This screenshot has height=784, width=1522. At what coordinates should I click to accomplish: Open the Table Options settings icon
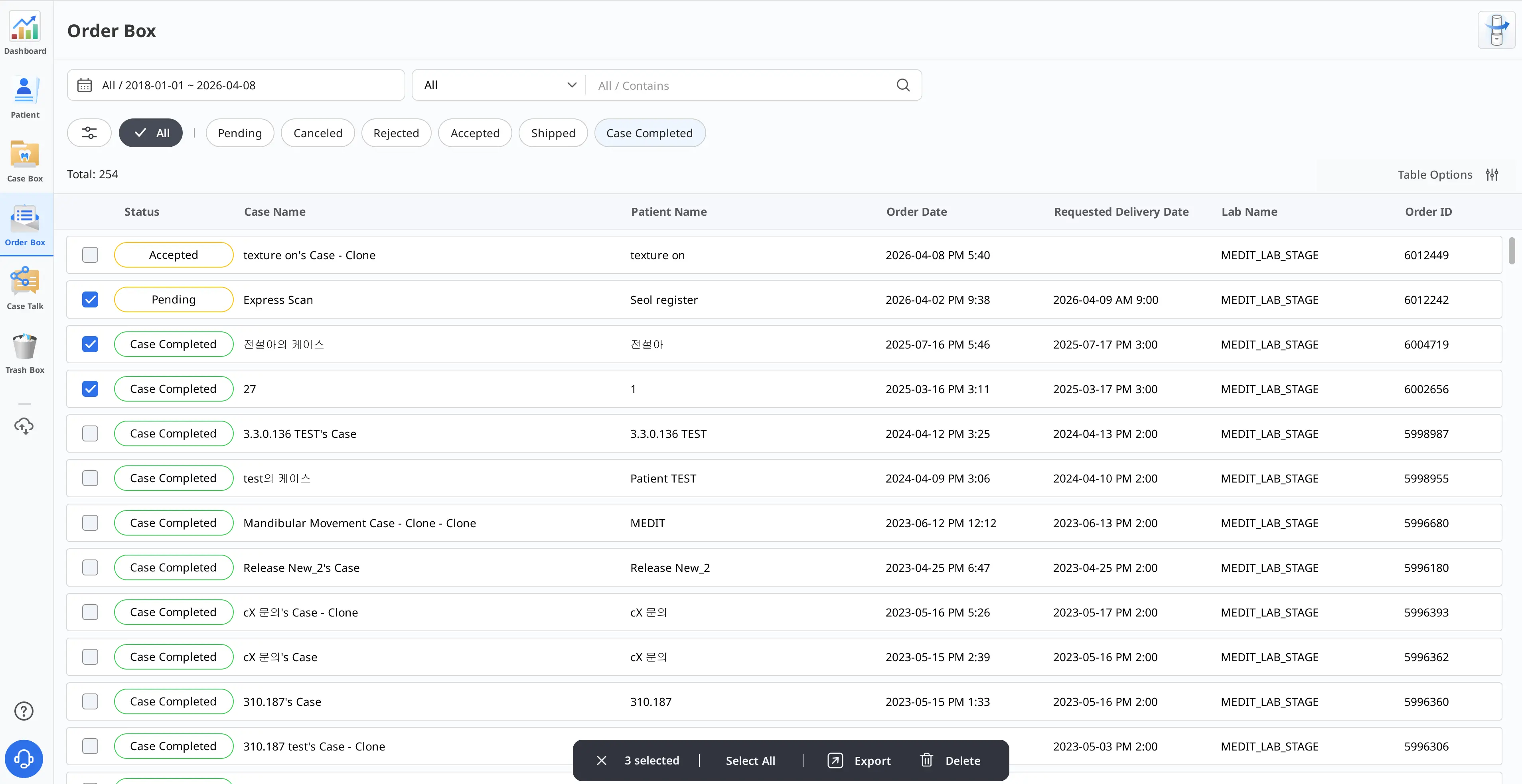pyautogui.click(x=1492, y=175)
